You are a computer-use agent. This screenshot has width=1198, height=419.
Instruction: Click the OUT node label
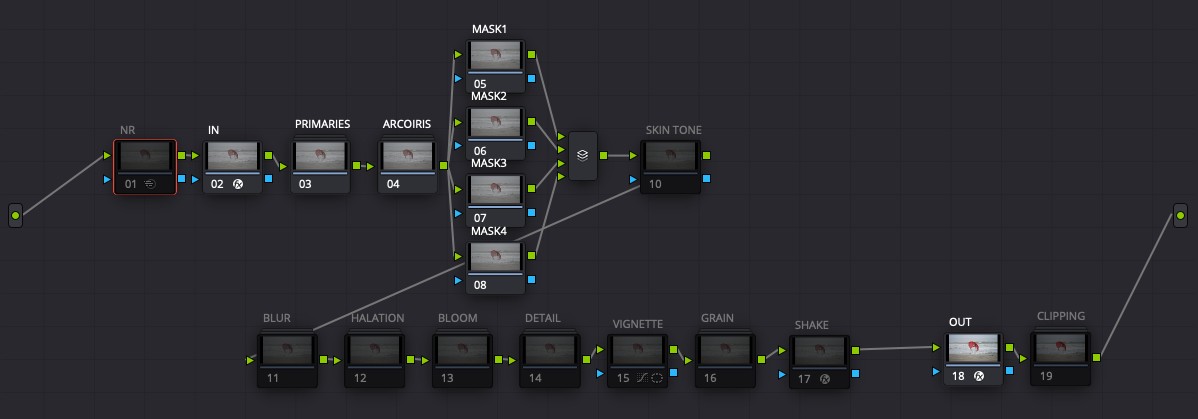(x=960, y=322)
